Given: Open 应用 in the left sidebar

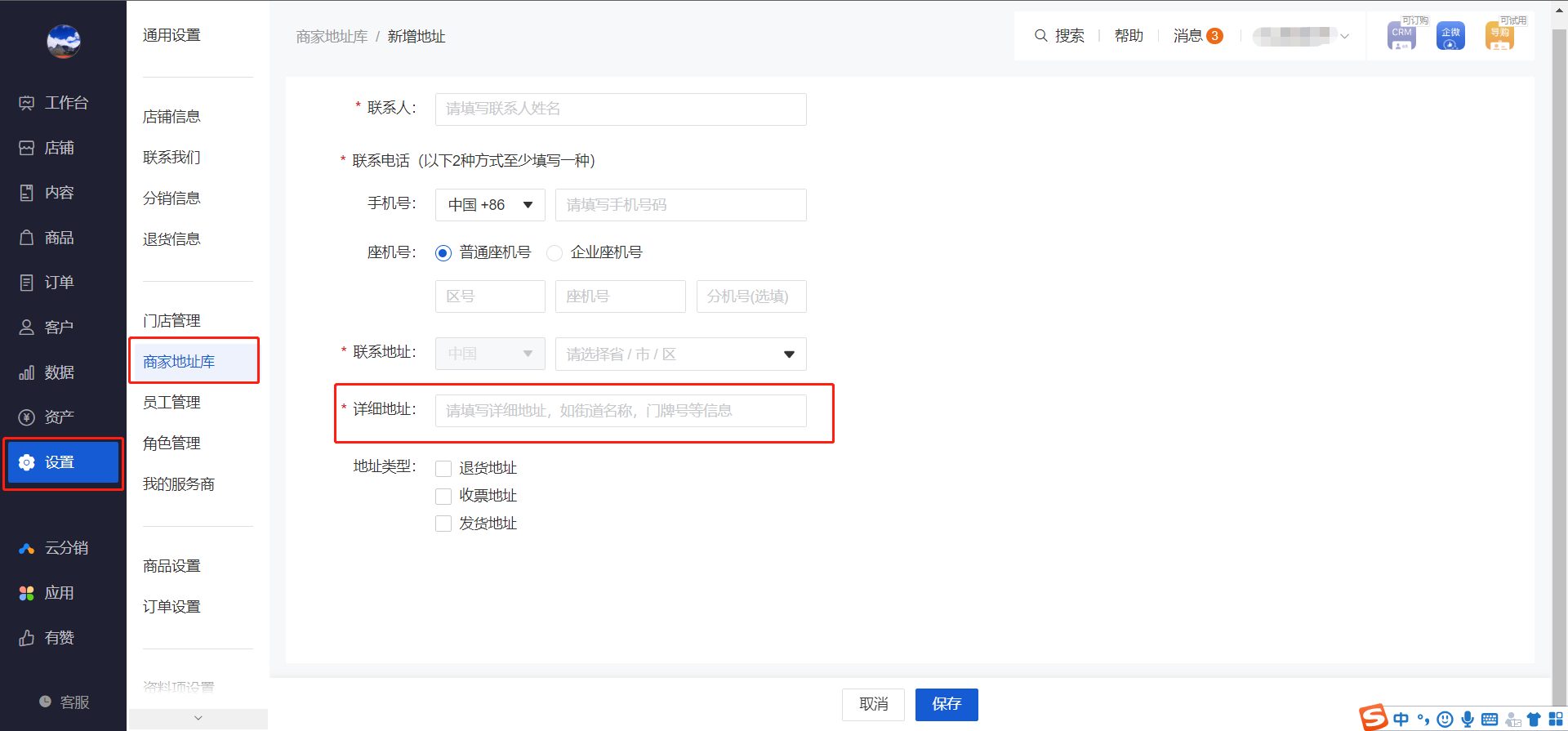Looking at the screenshot, I should click(47, 593).
